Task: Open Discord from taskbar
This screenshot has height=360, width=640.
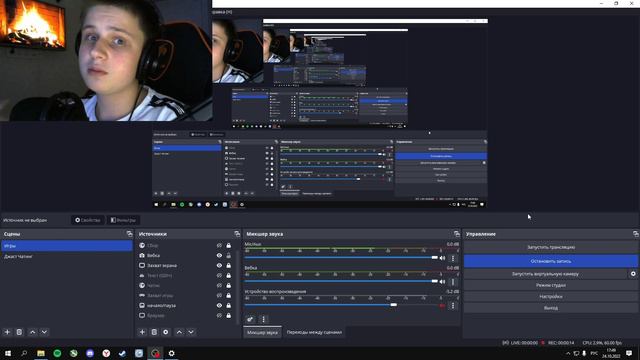Action: coord(90,353)
